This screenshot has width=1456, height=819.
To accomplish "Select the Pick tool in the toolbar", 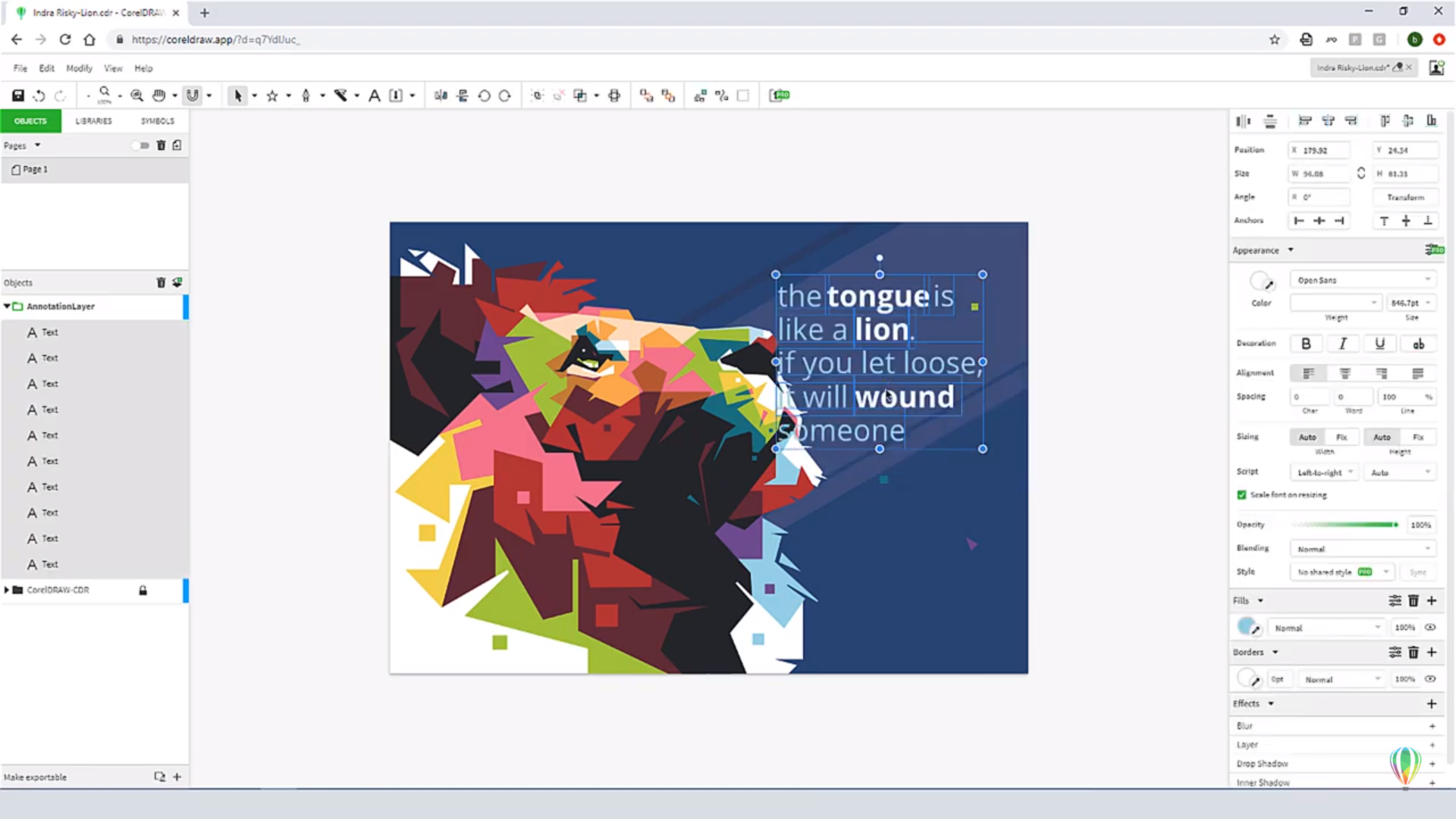I will point(238,96).
